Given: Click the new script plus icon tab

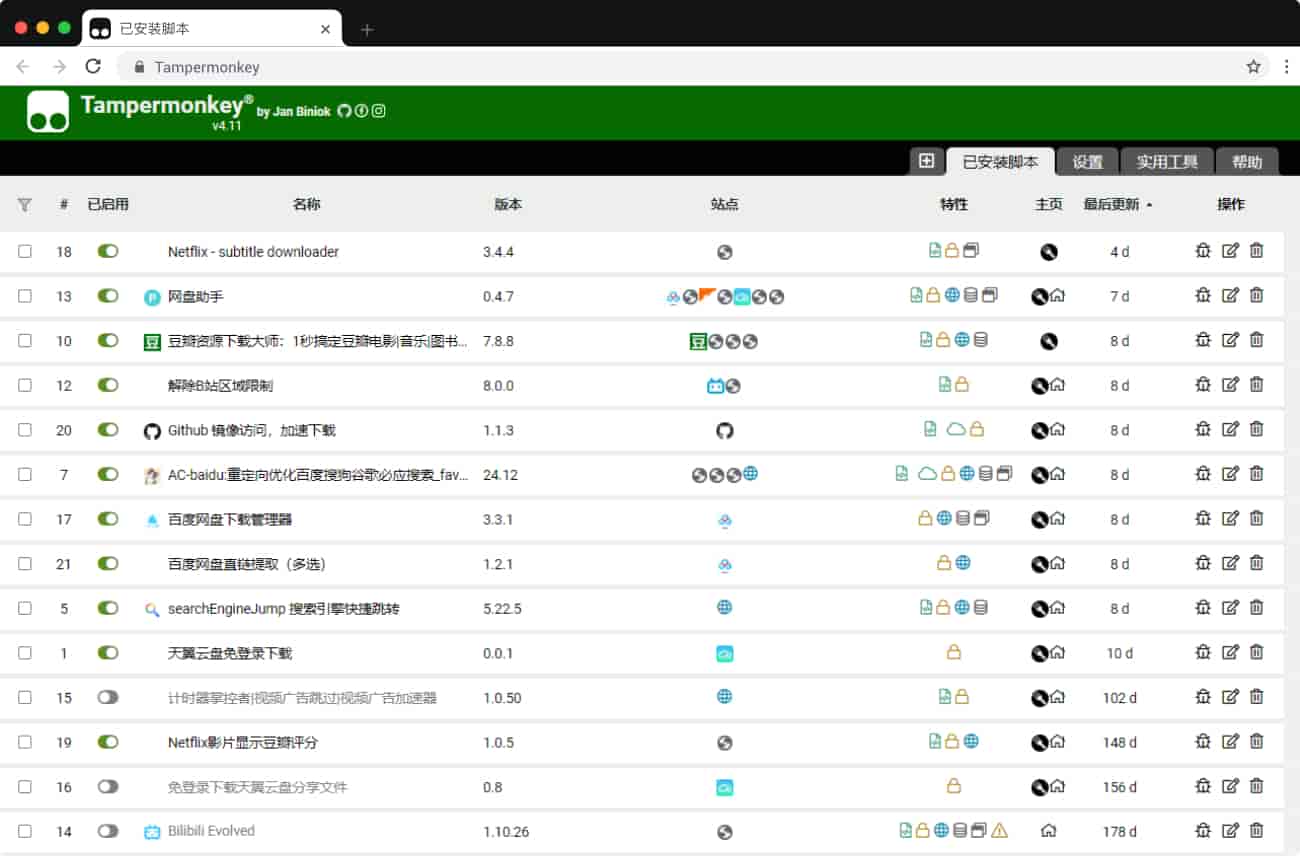Looking at the screenshot, I should (926, 161).
